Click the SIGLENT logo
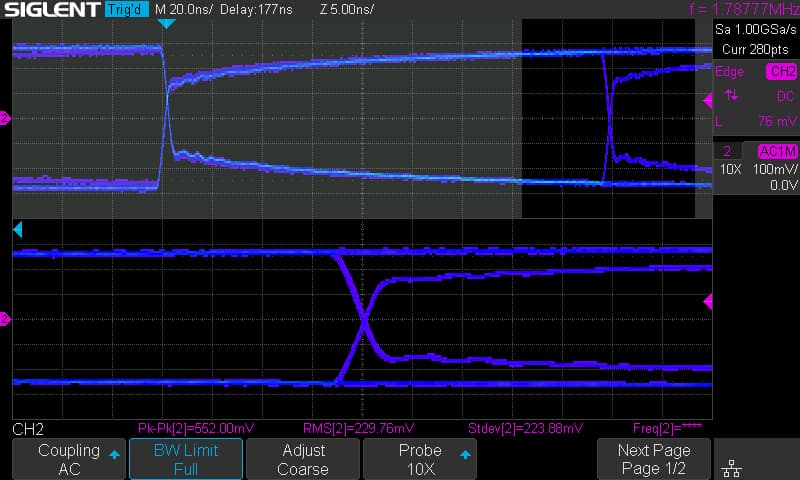 (50, 9)
